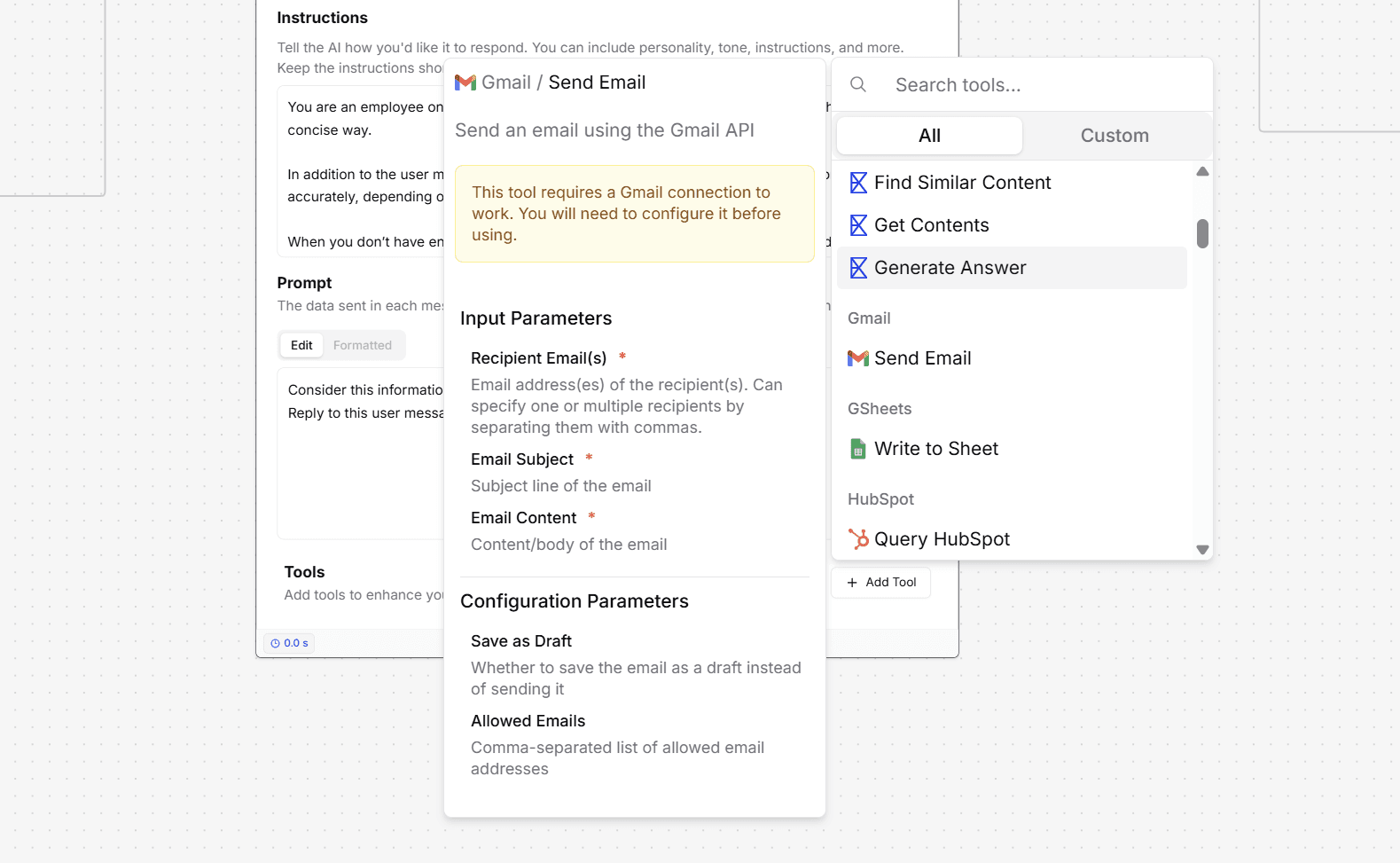Switch to the Custom tools tab
The image size is (1400, 863).
coord(1115,136)
